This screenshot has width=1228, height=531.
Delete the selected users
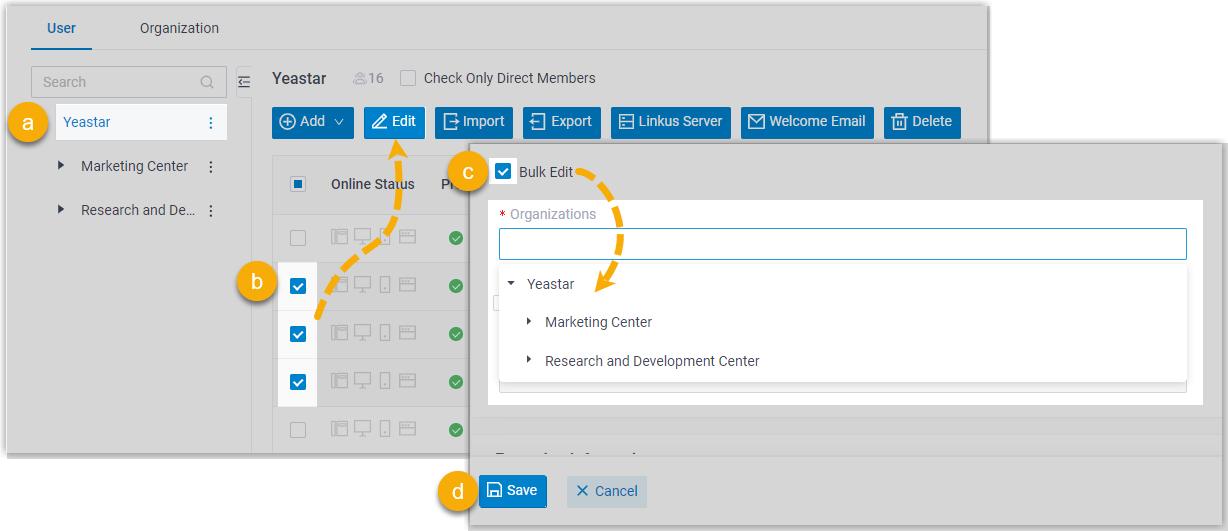tap(921, 122)
